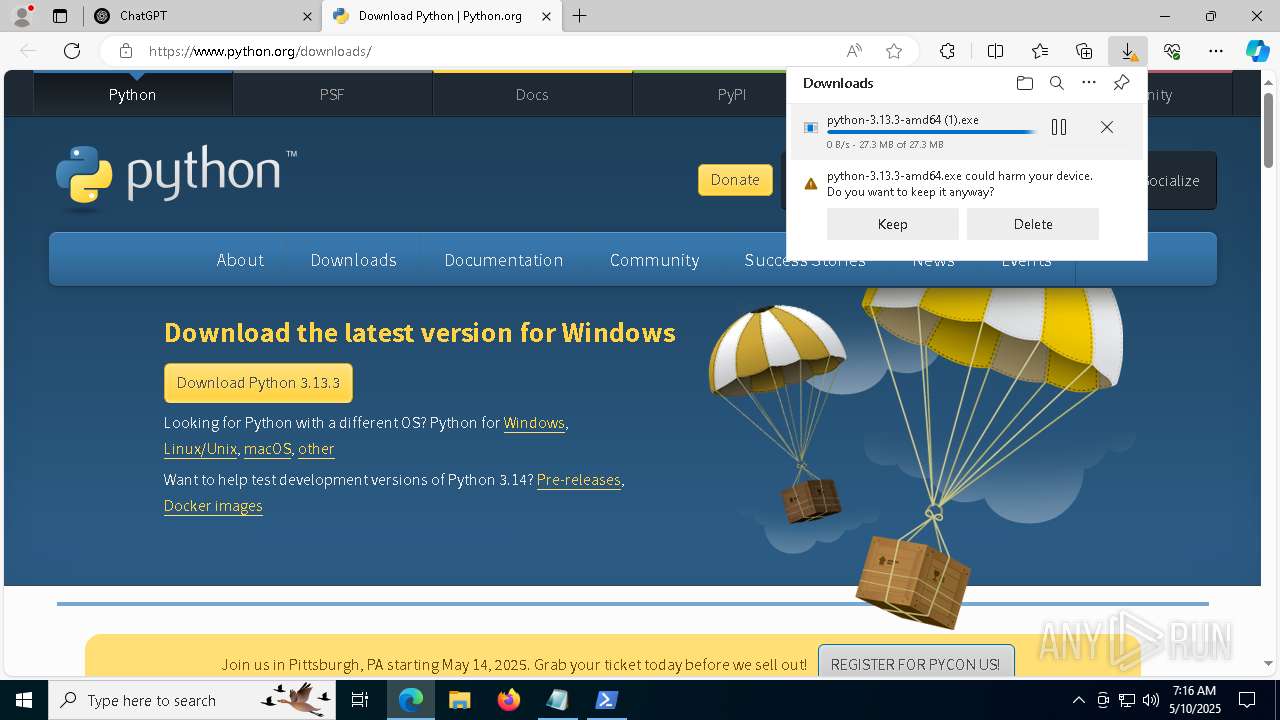The height and width of the screenshot is (720, 1280).
Task: Click REGISTER FOR PYCON US! button
Action: coord(915,664)
